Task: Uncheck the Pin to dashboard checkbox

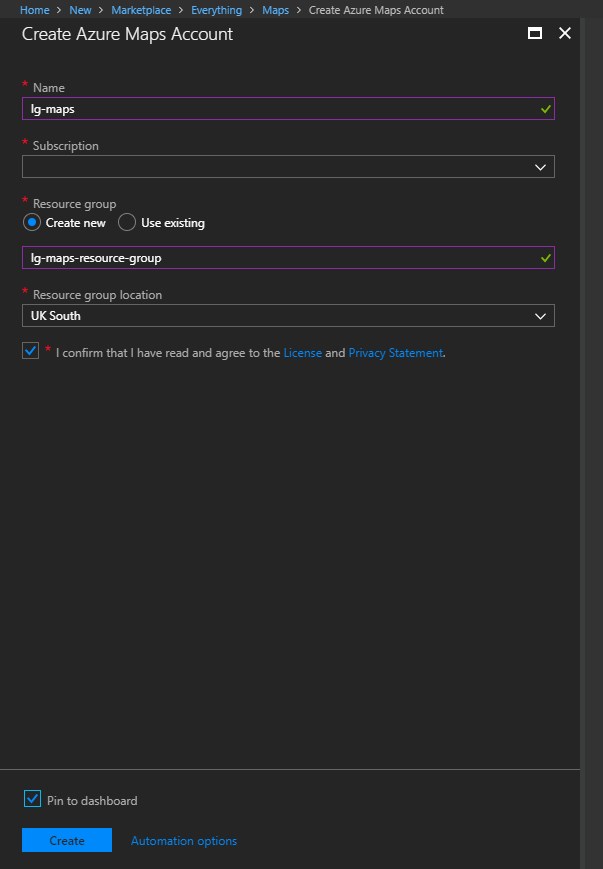Action: pyautogui.click(x=31, y=799)
